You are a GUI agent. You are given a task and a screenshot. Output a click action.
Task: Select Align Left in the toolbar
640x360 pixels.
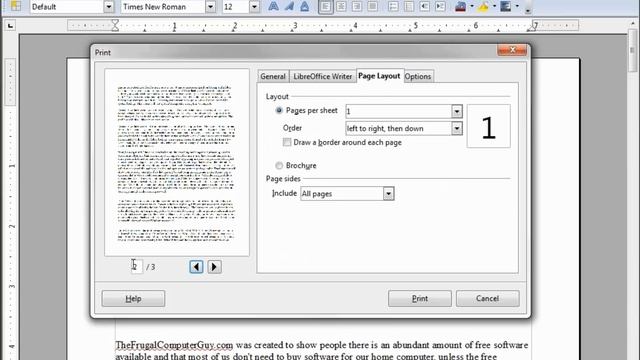click(x=325, y=7)
